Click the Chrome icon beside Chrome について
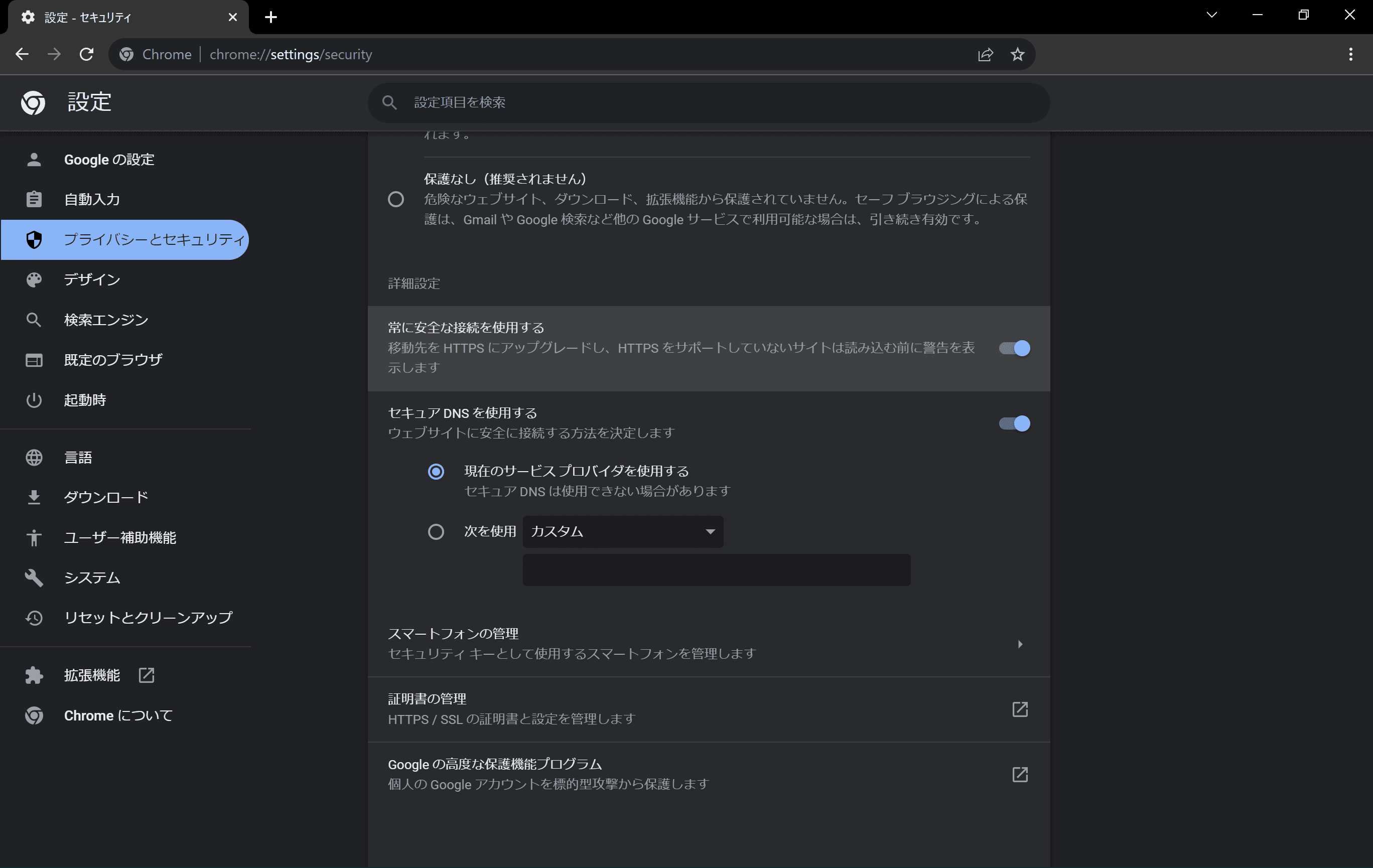Screen dimensions: 1373x868 click(34, 716)
